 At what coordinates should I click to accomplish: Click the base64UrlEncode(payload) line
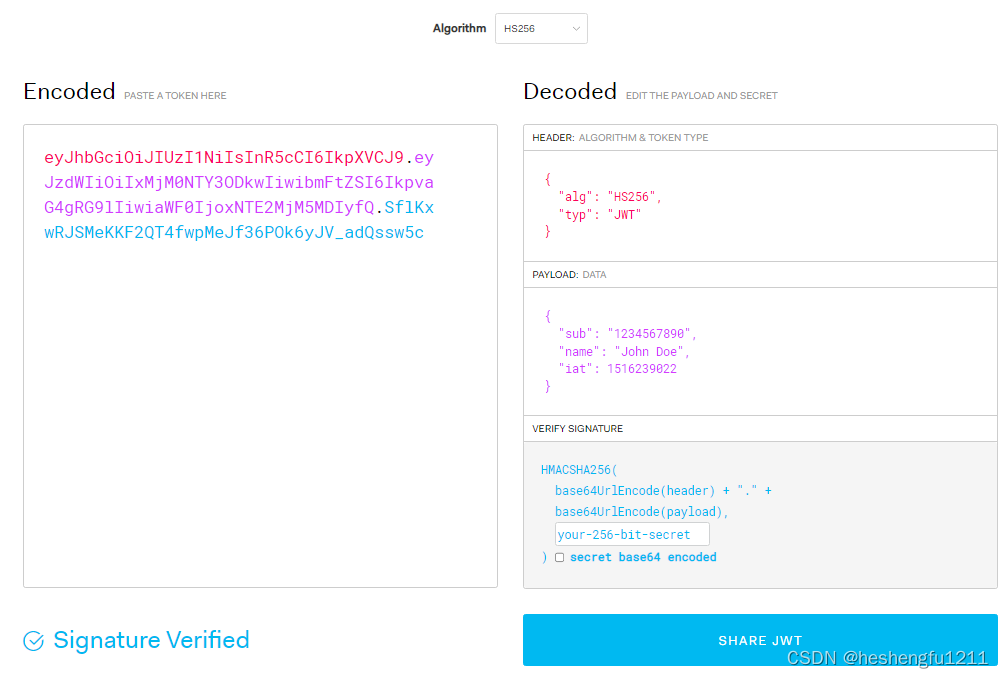[x=642, y=512]
